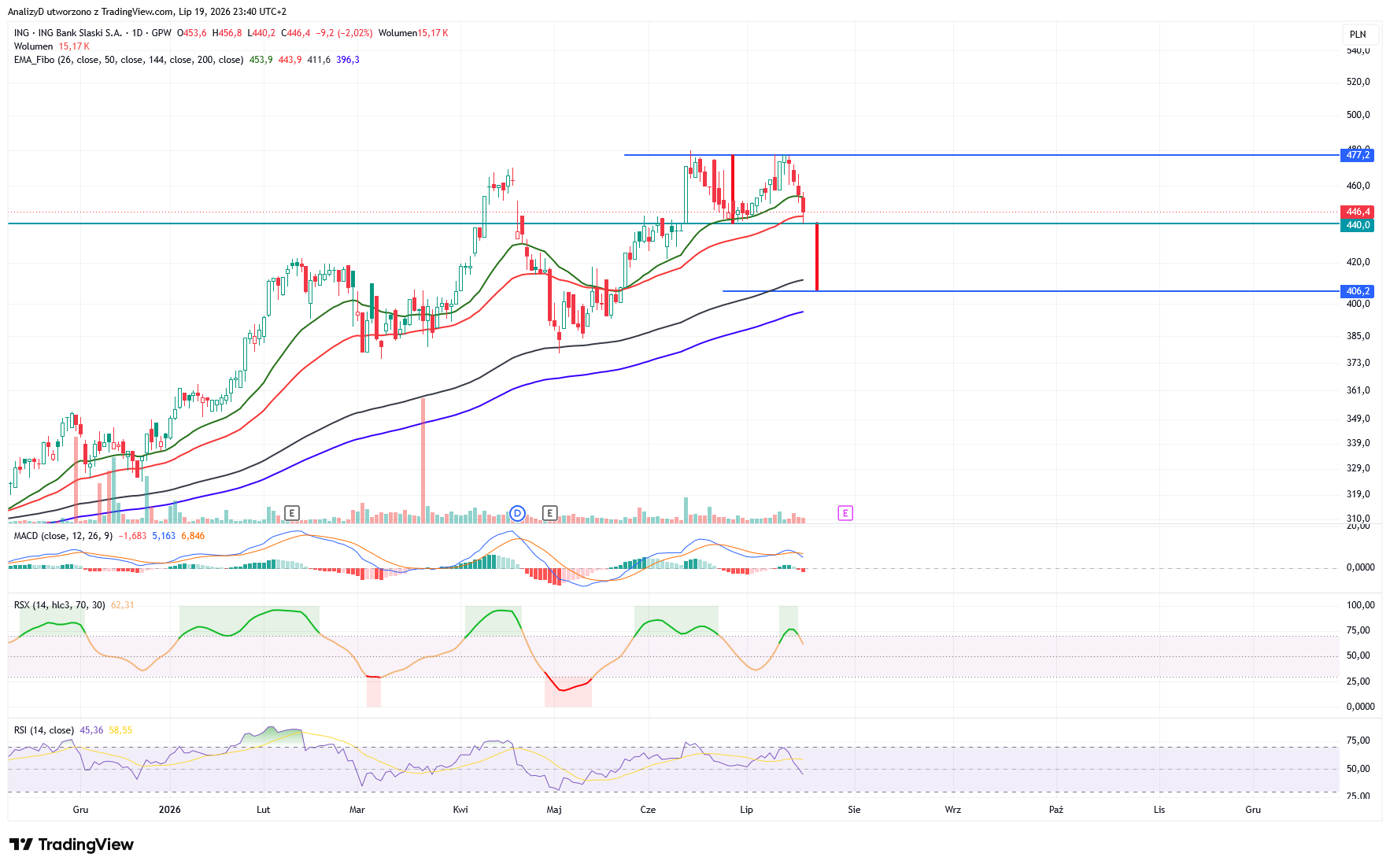Click the TradingView logo
1390x868 pixels.
pyautogui.click(x=72, y=844)
